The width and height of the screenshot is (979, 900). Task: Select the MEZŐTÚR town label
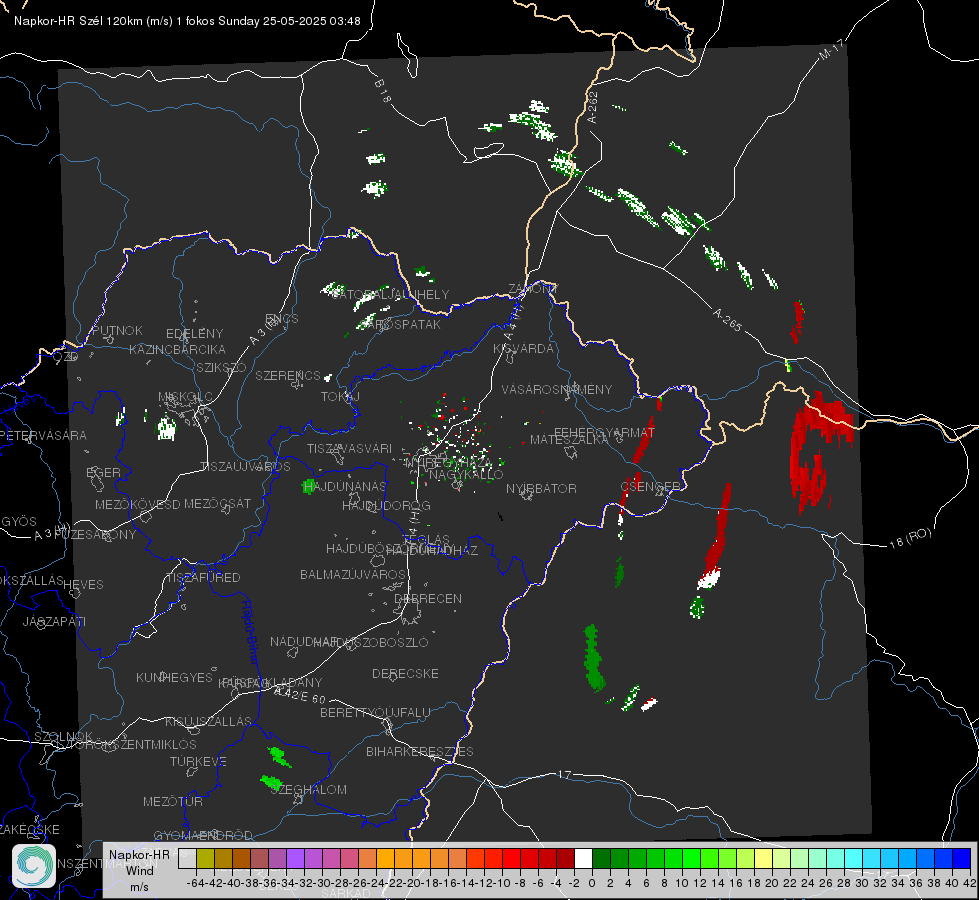(x=173, y=801)
